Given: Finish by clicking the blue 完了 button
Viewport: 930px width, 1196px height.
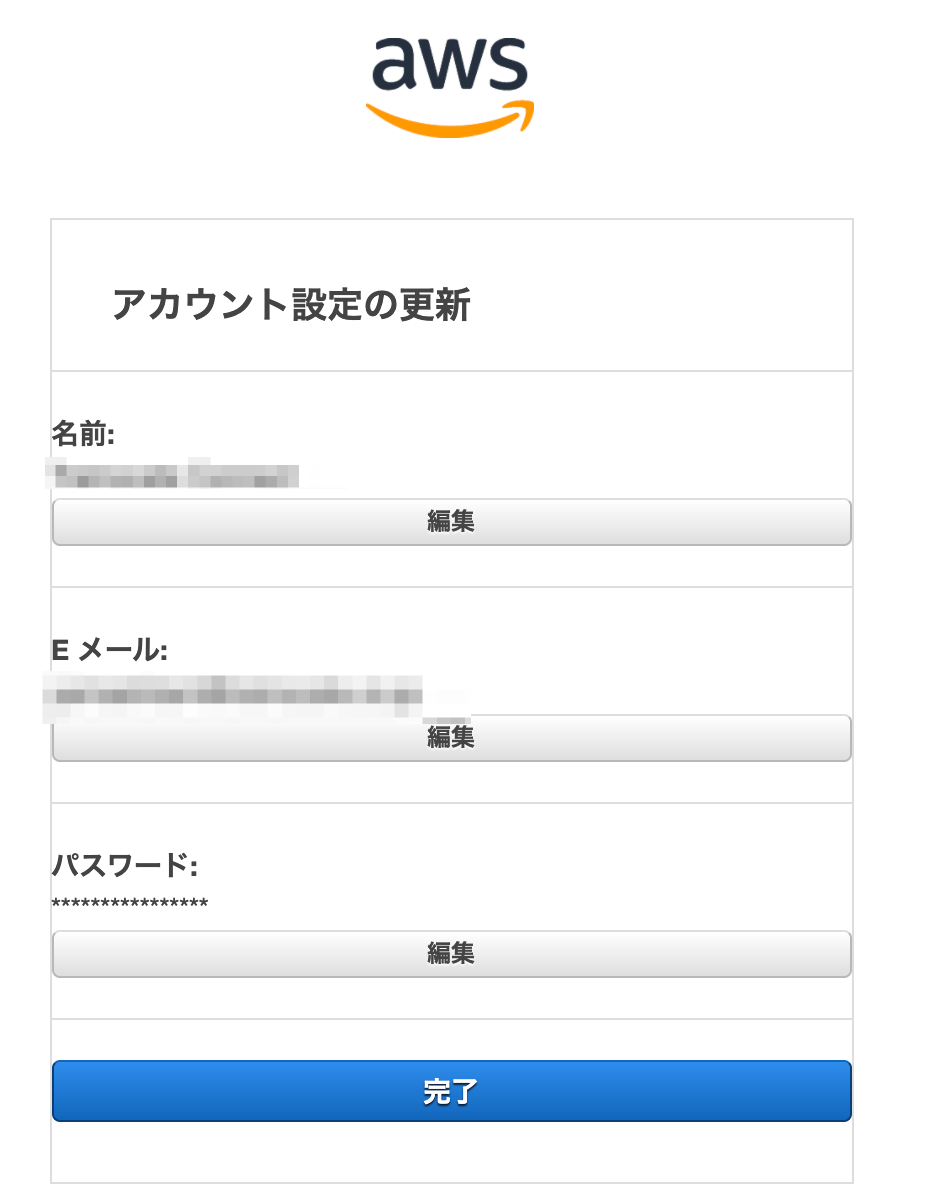Looking at the screenshot, I should coord(452,1091).
